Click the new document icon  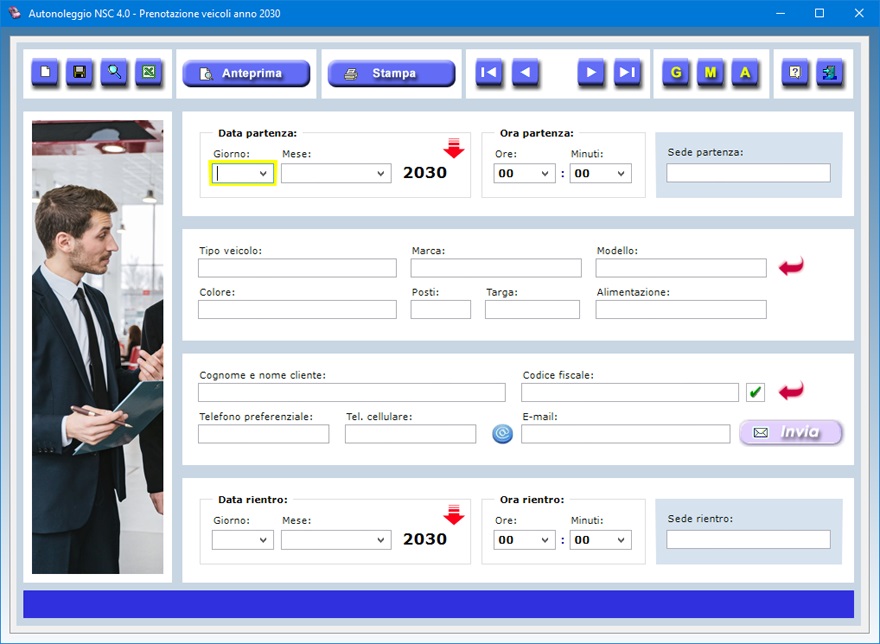pyautogui.click(x=45, y=73)
